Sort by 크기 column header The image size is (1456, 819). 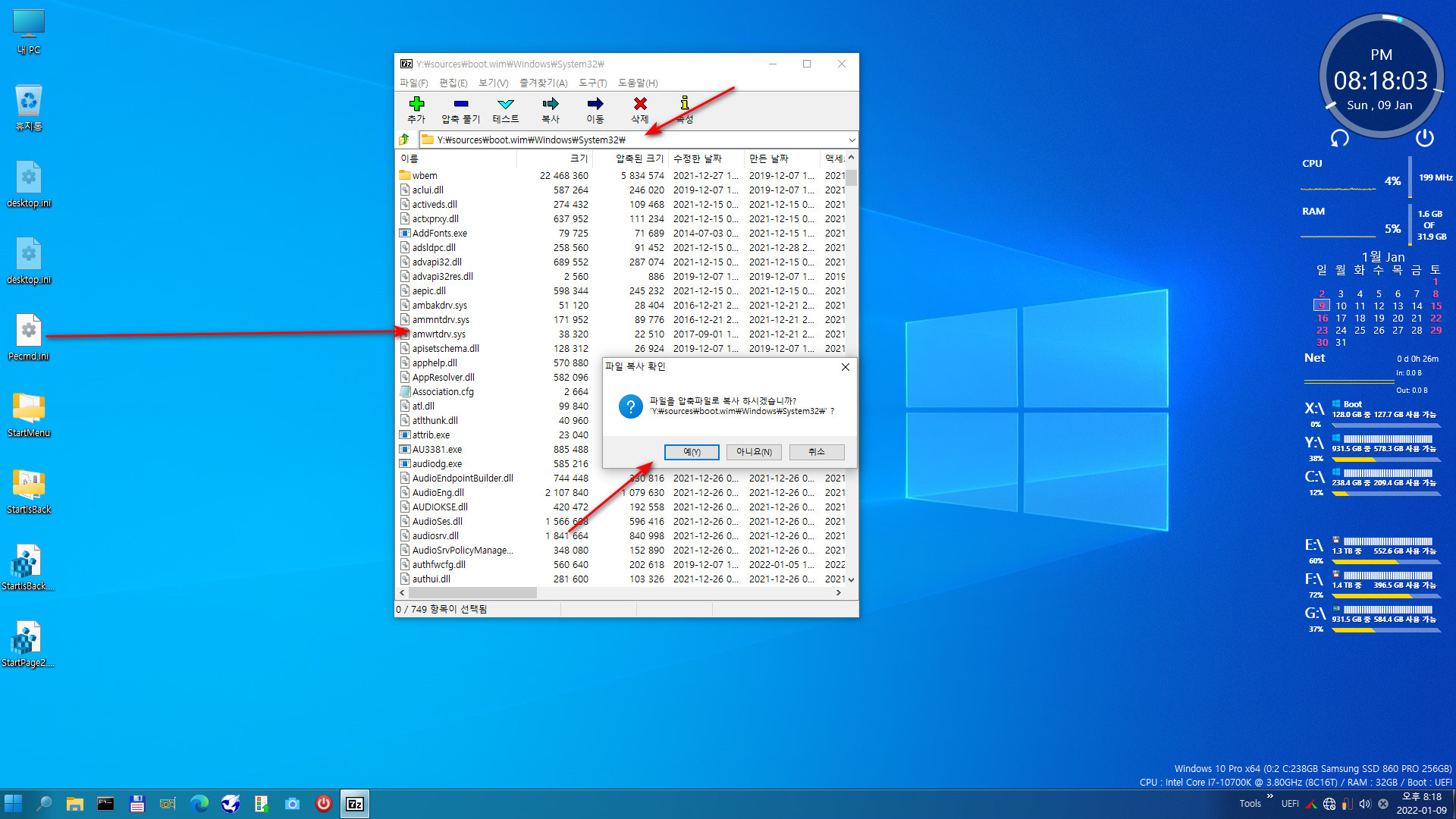(x=555, y=158)
